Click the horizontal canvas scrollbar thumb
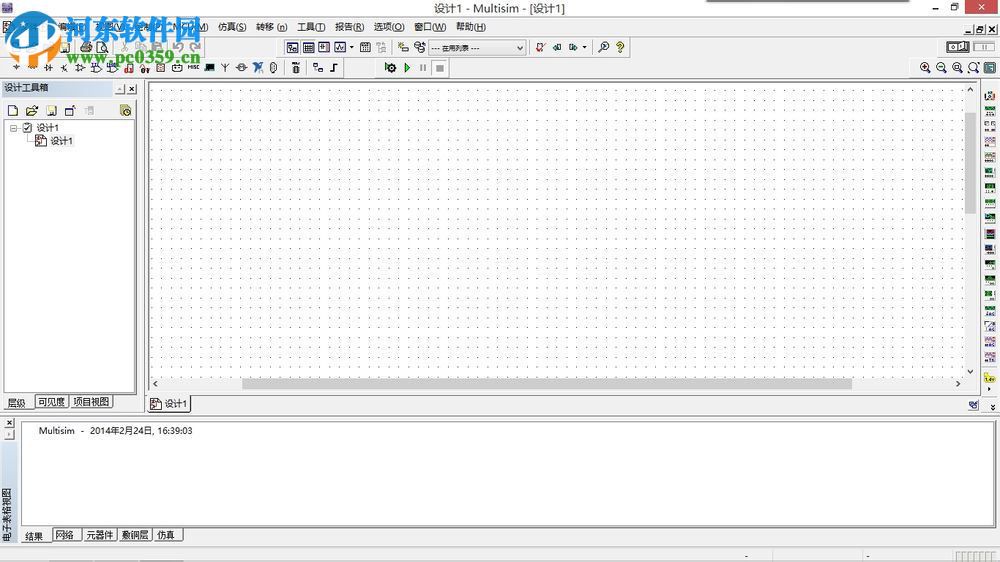This screenshot has width=1000, height=562. 547,383
